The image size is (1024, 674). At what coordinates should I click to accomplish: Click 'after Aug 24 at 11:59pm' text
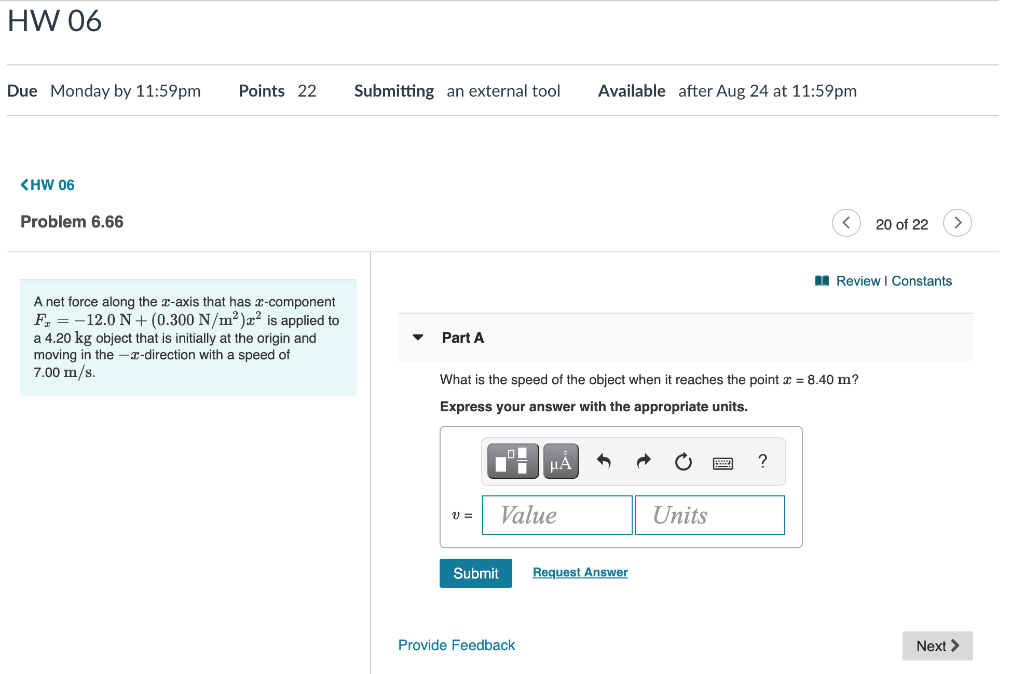(767, 91)
